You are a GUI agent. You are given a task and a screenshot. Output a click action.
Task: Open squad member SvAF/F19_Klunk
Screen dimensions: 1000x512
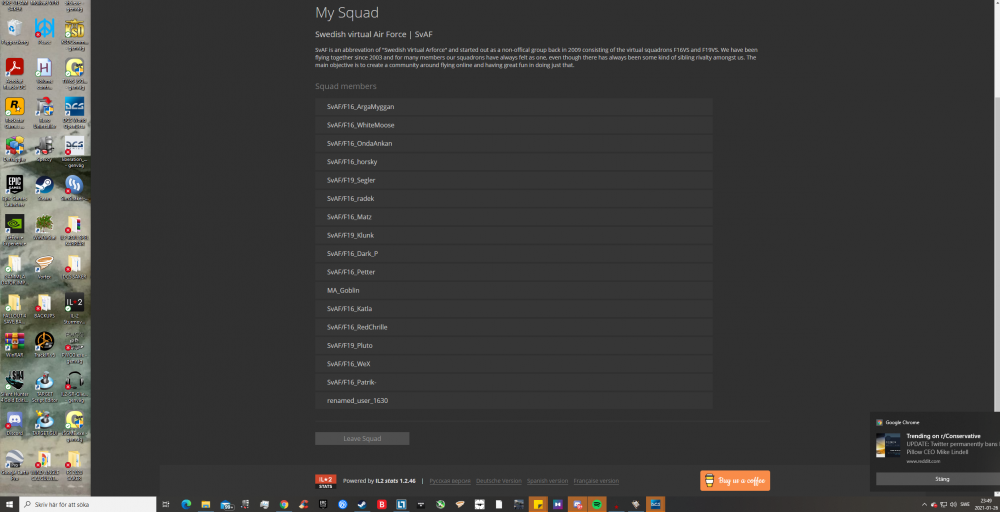(513, 235)
